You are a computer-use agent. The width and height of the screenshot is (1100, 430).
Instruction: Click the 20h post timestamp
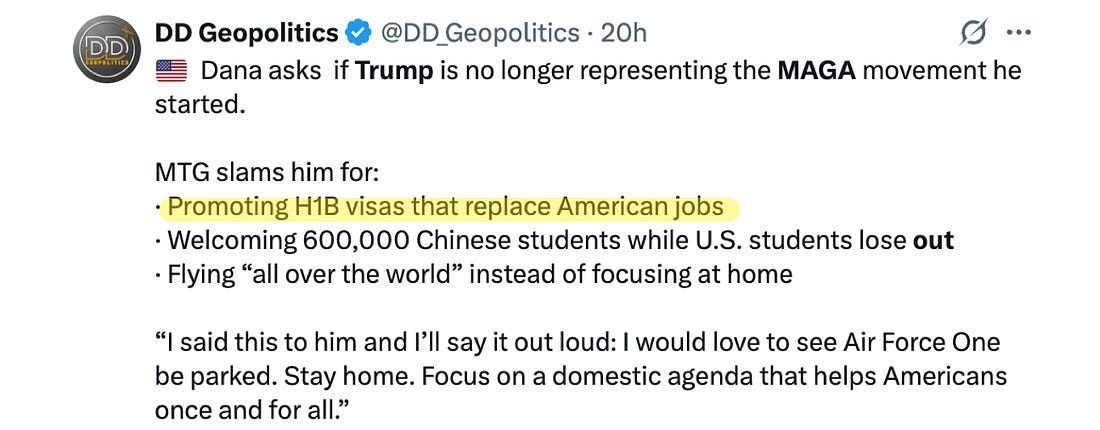(x=624, y=33)
